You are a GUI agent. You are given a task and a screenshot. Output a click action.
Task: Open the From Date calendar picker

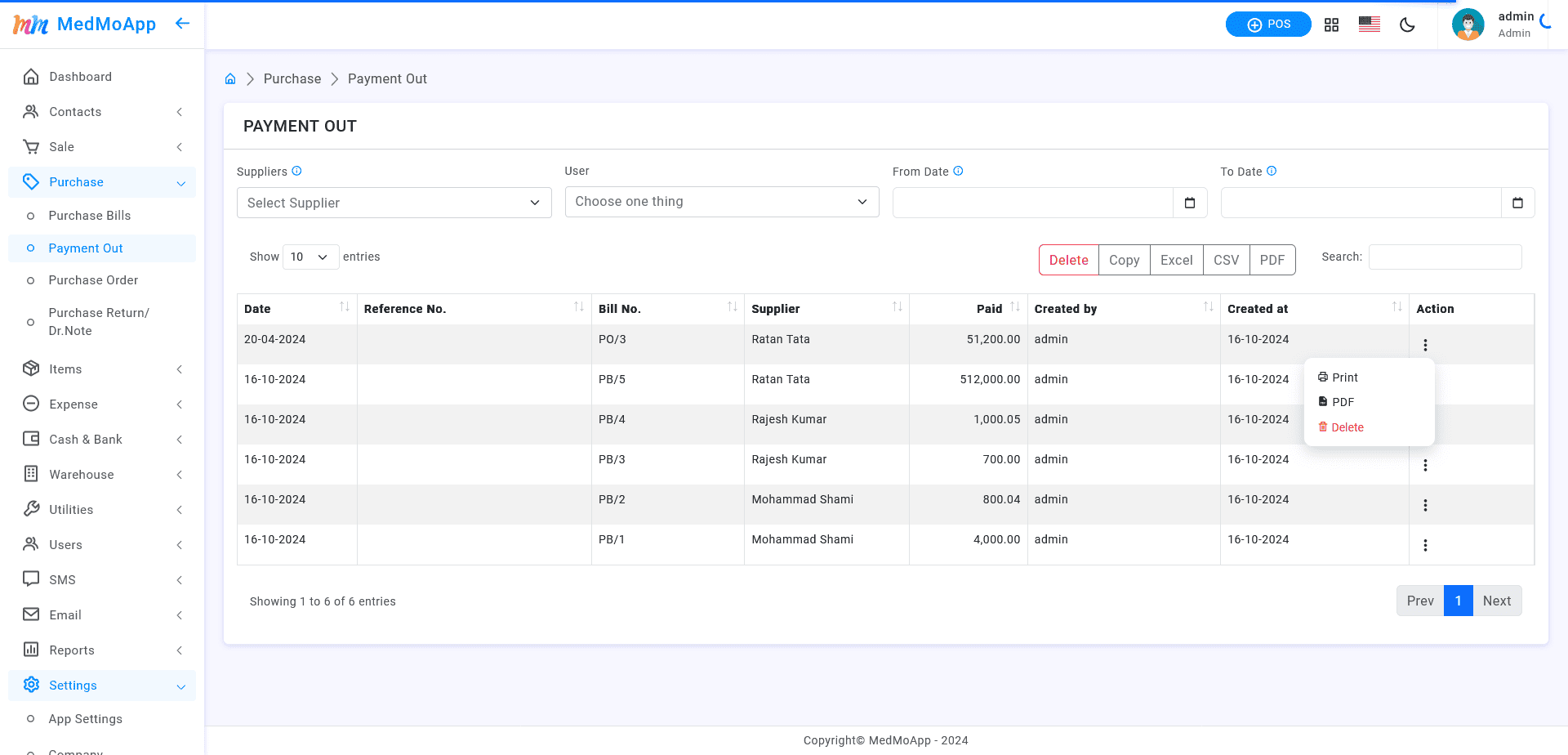pos(1190,203)
